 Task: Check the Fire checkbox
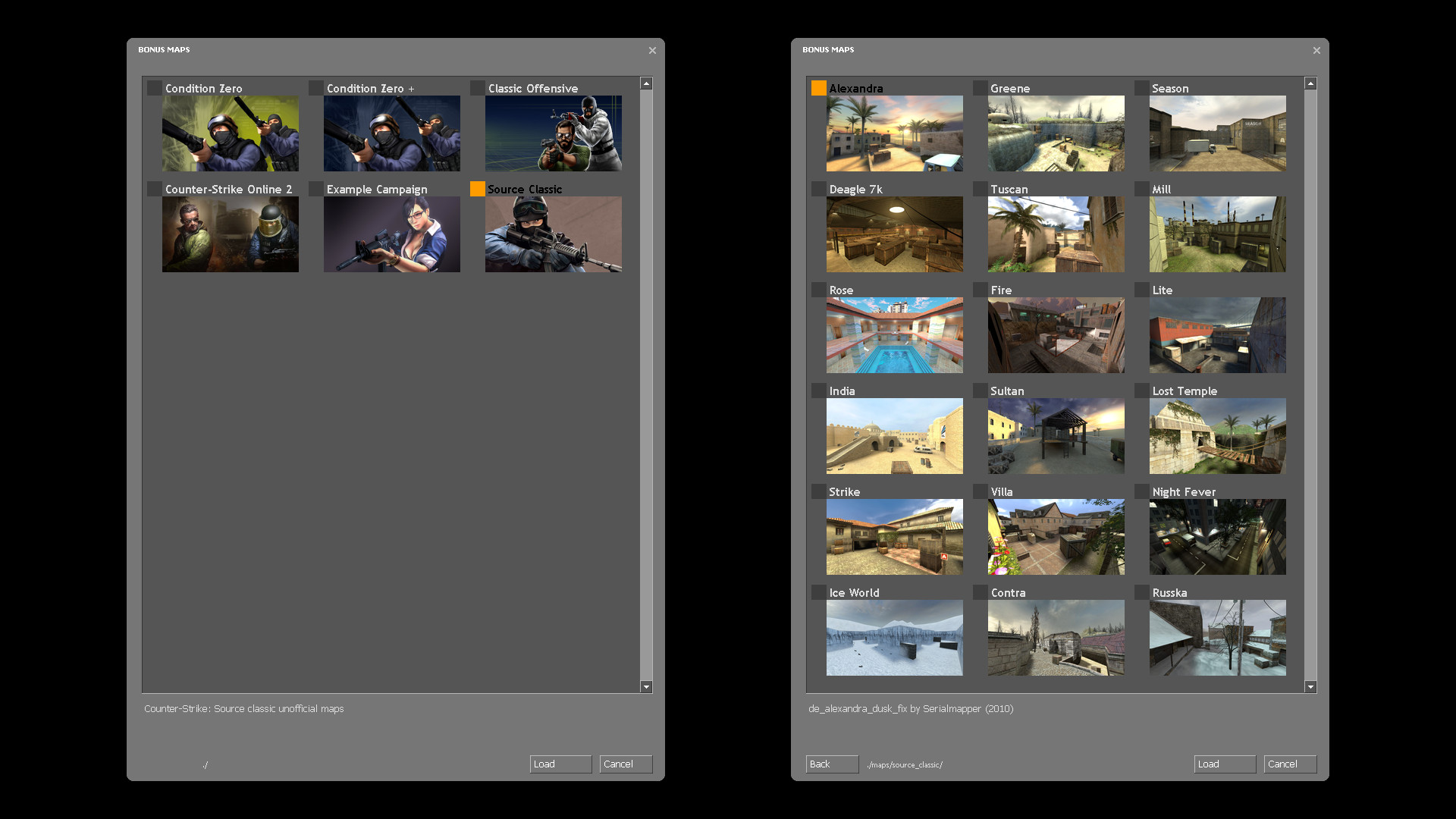pos(981,290)
